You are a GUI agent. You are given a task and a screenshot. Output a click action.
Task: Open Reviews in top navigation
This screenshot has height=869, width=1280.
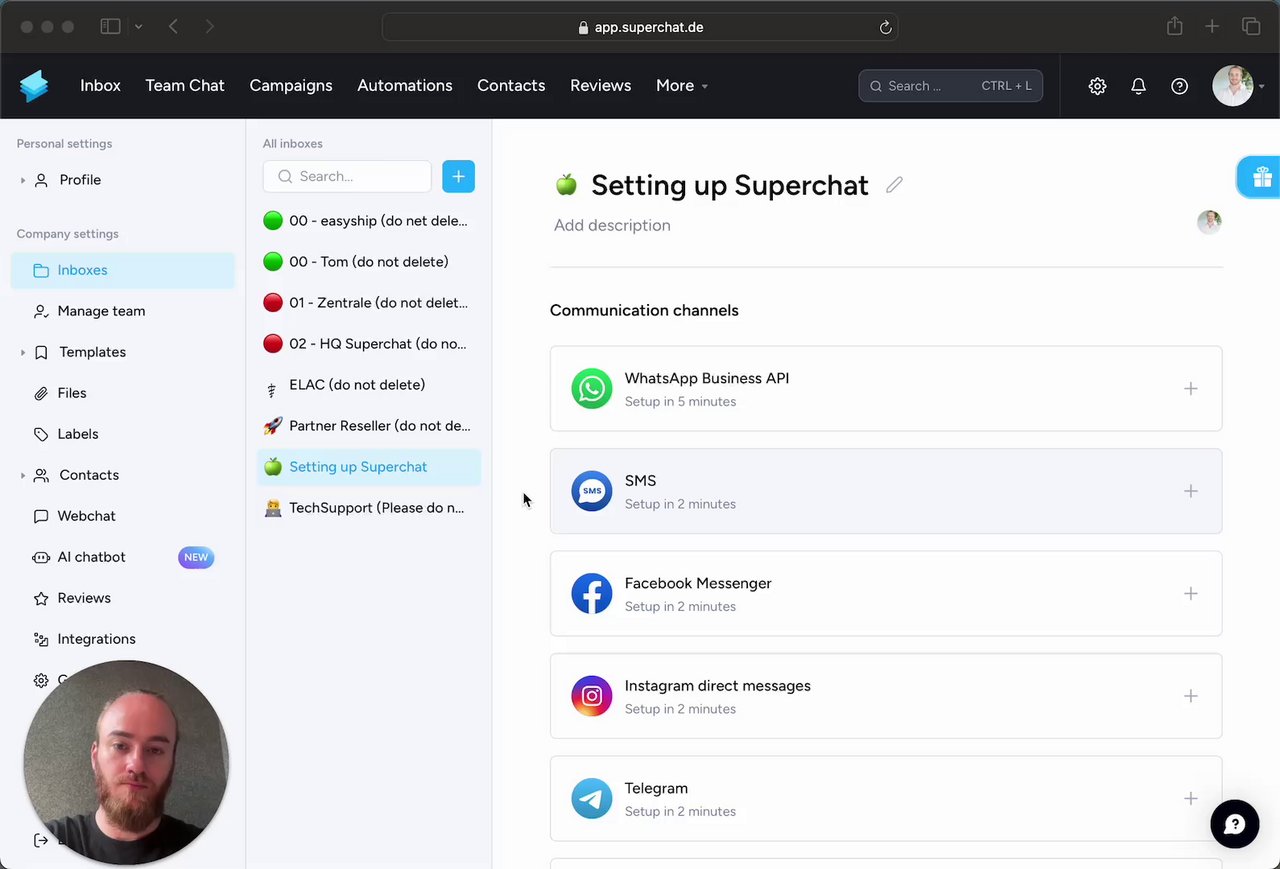pyautogui.click(x=600, y=86)
